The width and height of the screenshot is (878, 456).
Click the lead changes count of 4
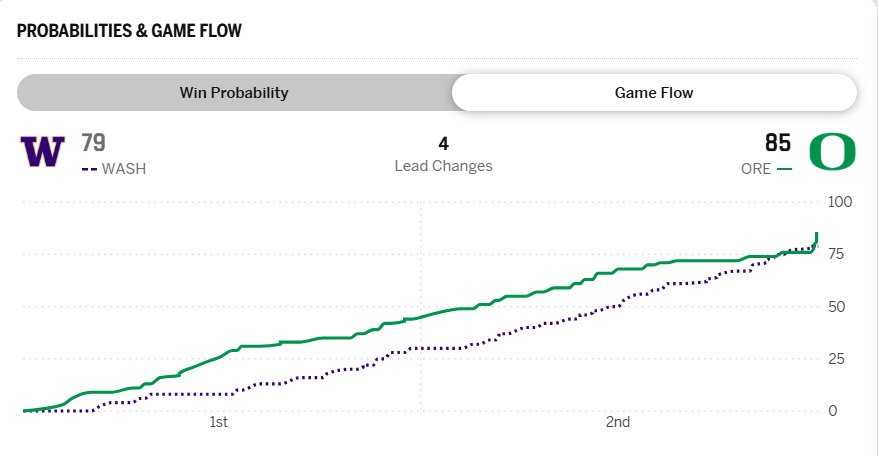click(x=443, y=144)
